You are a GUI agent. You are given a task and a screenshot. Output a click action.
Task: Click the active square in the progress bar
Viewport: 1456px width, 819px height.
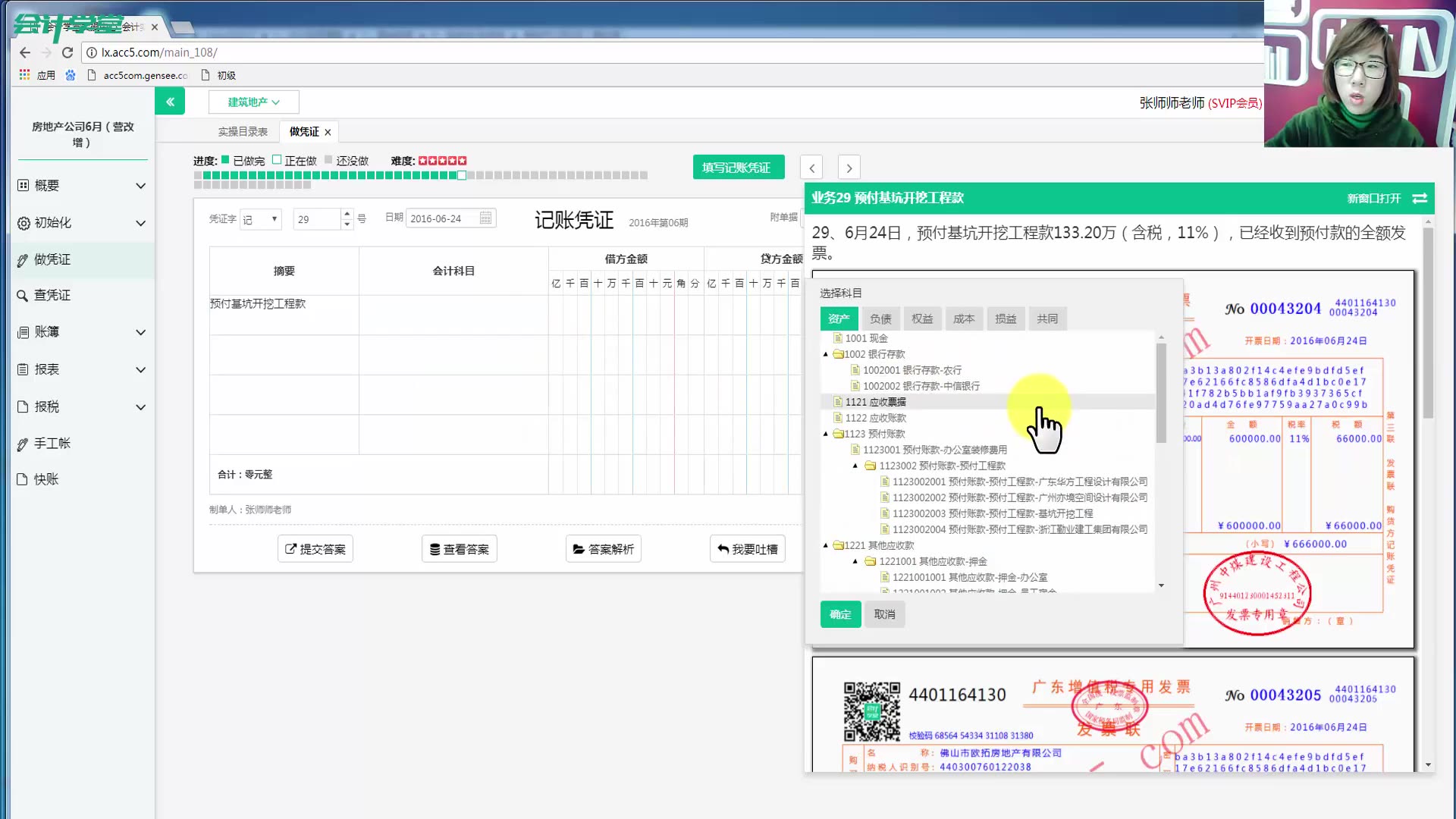462,175
